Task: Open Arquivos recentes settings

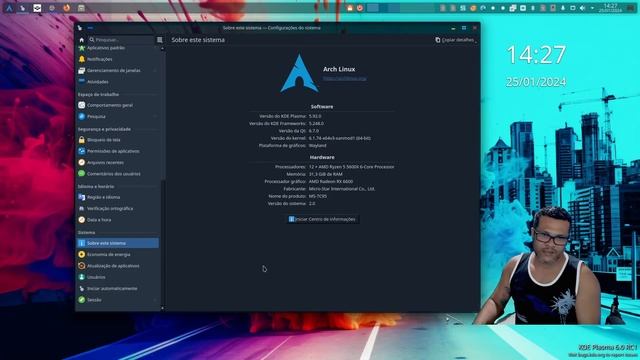Action: [x=118, y=162]
